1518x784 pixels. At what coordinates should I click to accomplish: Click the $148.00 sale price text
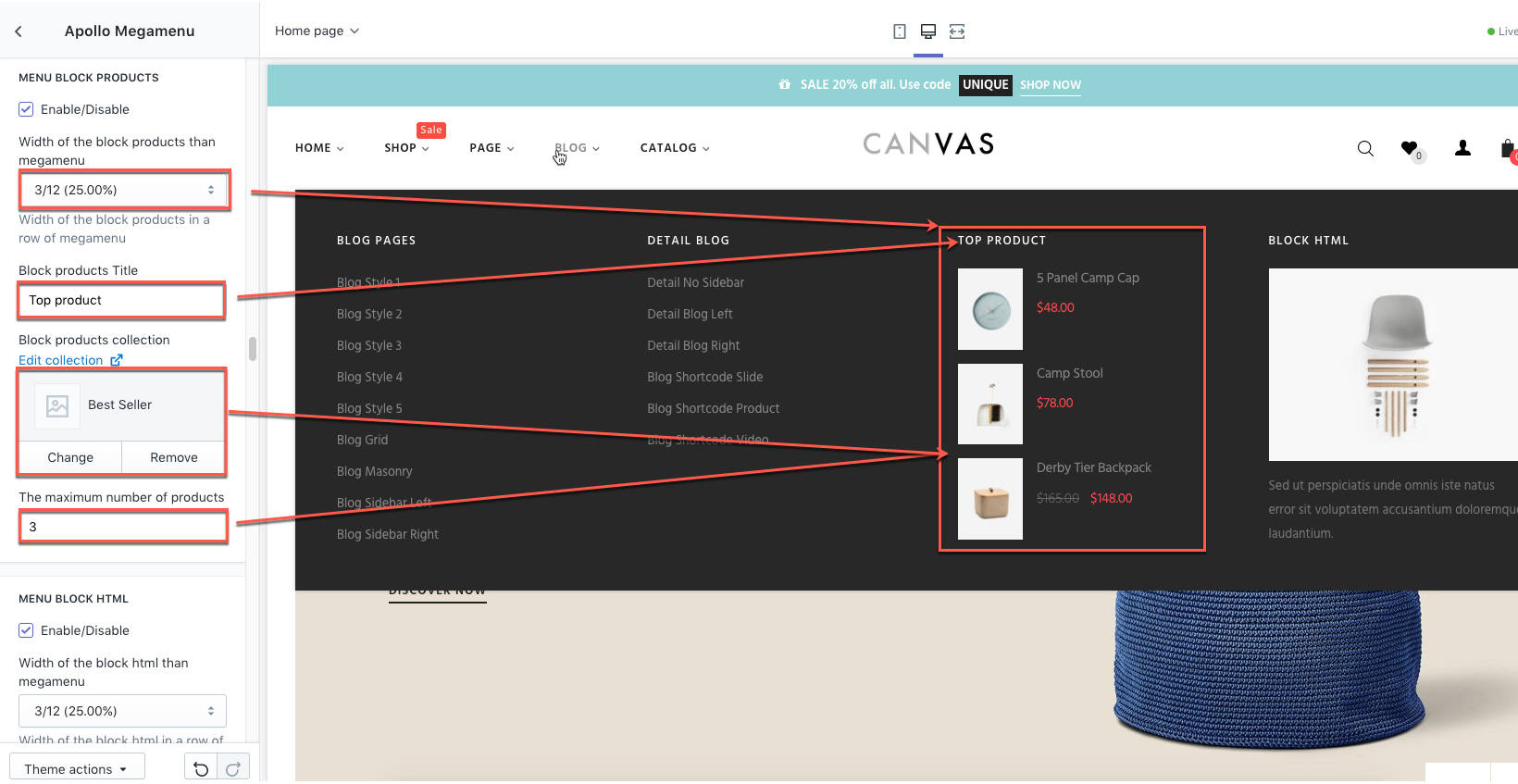click(1112, 498)
